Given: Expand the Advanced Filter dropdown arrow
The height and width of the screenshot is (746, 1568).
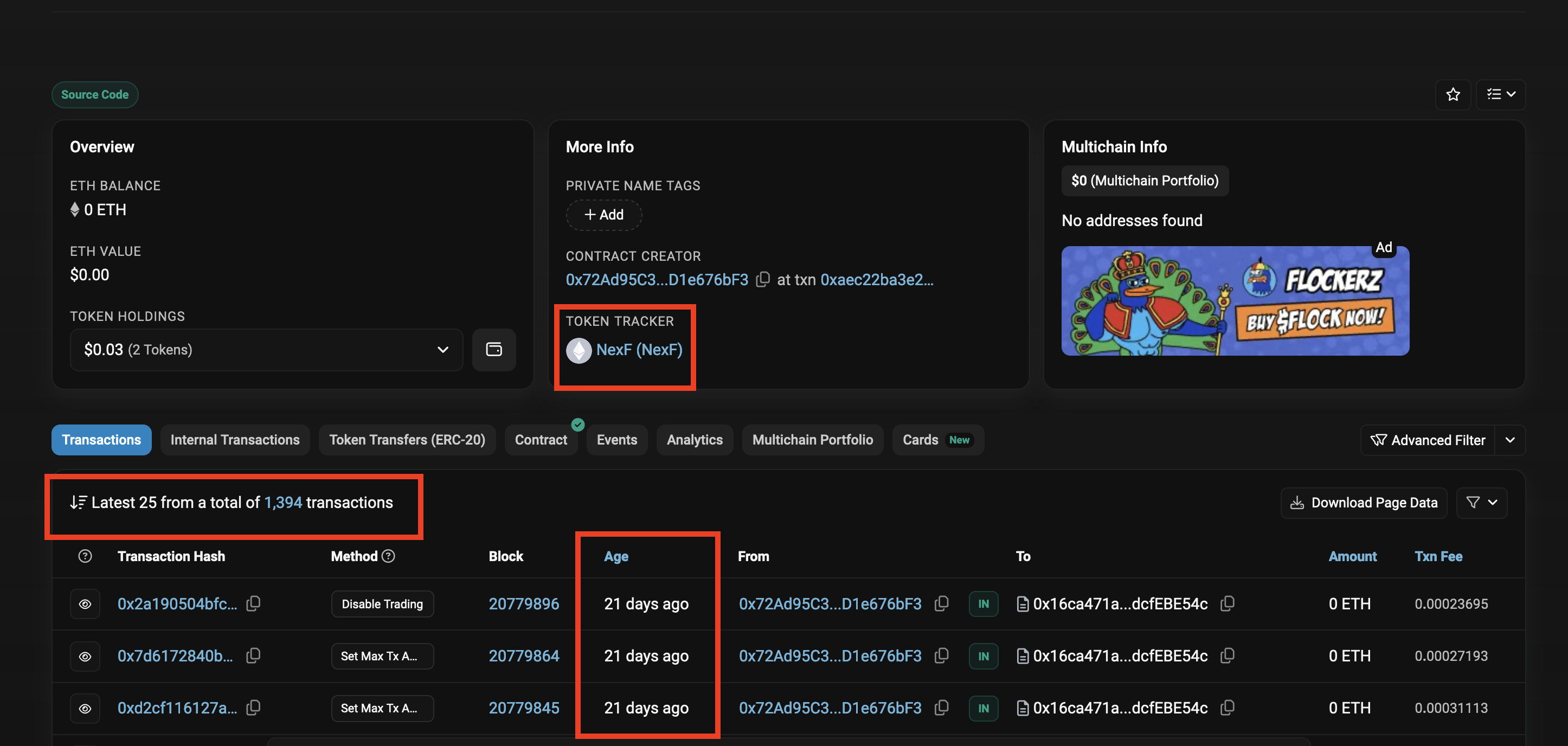Looking at the screenshot, I should [1509, 440].
